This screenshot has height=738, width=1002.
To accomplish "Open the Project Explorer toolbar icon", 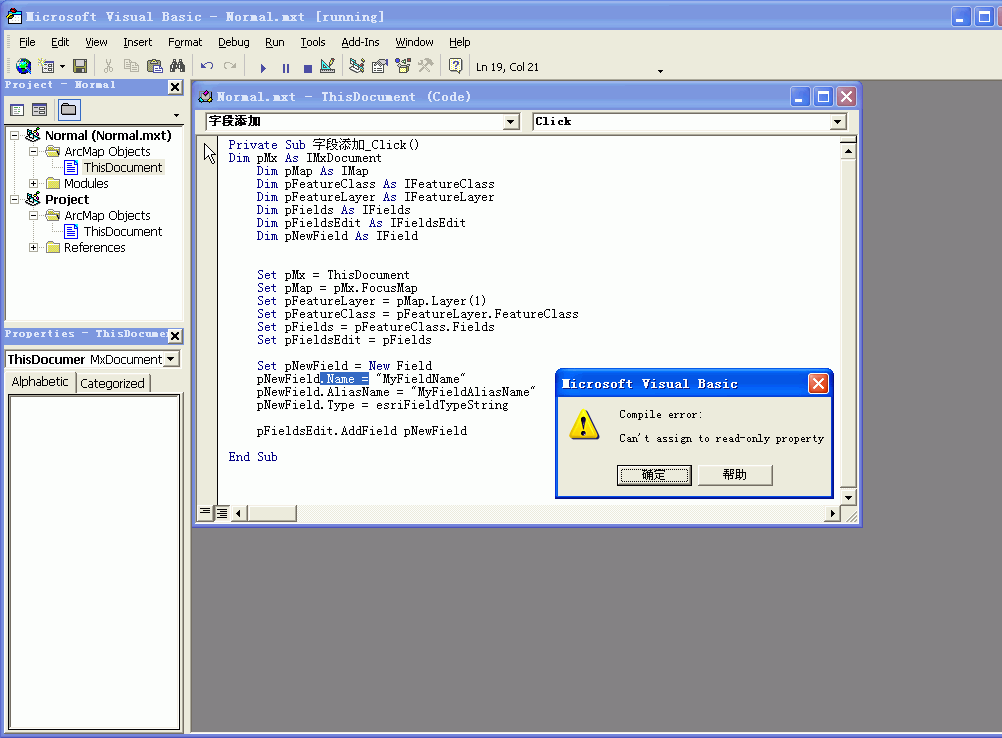I will (357, 66).
